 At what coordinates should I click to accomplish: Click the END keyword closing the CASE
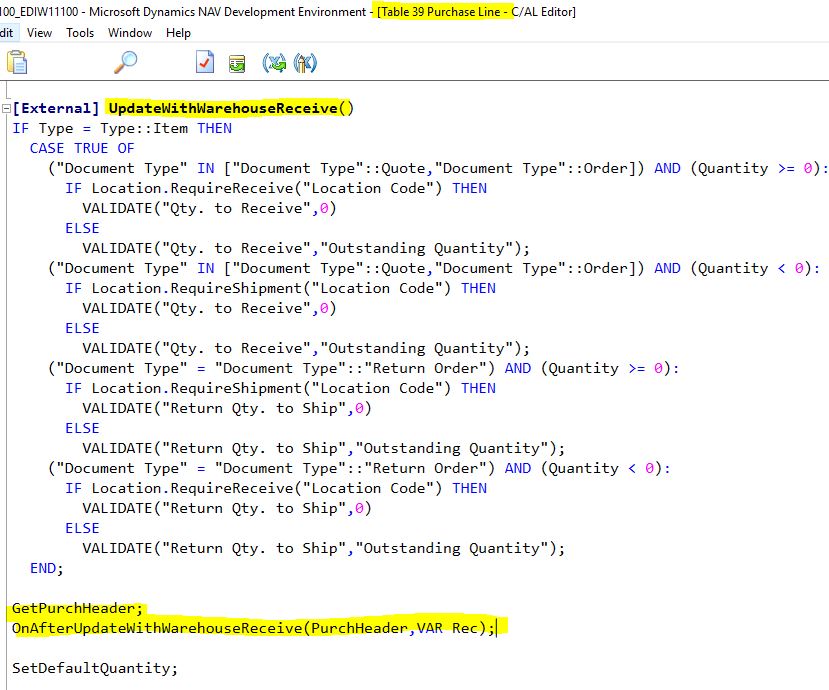42,568
